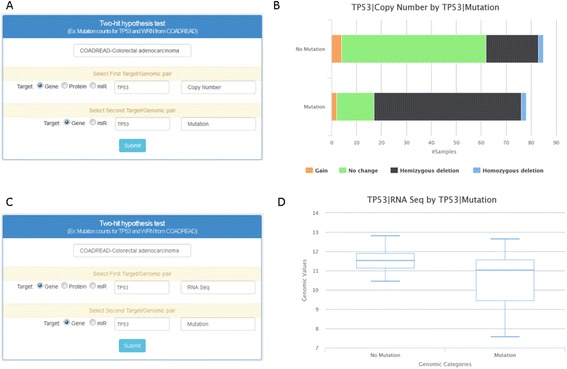Toggle Gain legend orange swatch

pos(309,170)
